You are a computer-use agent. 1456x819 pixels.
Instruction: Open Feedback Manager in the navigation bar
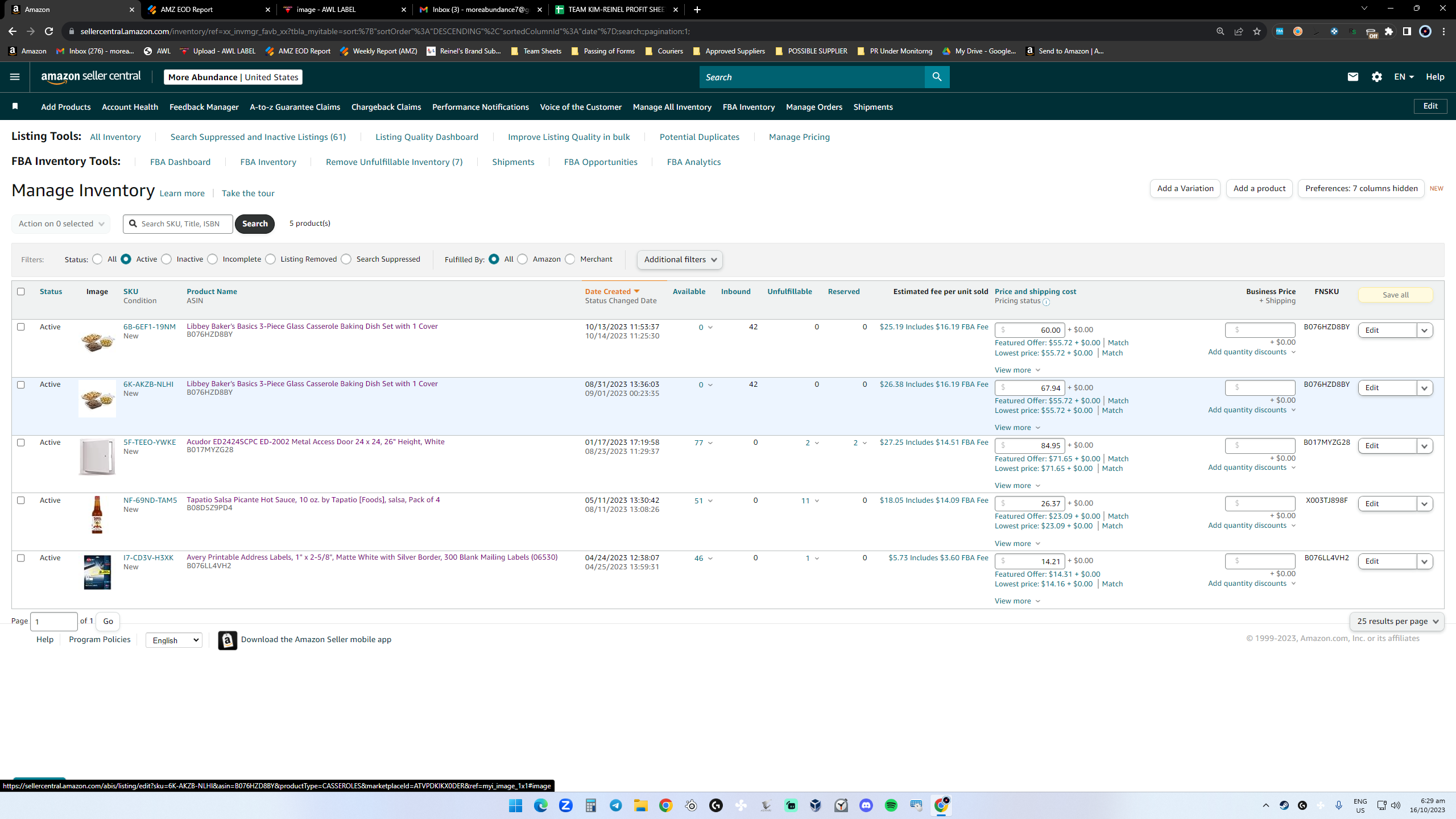tap(204, 107)
